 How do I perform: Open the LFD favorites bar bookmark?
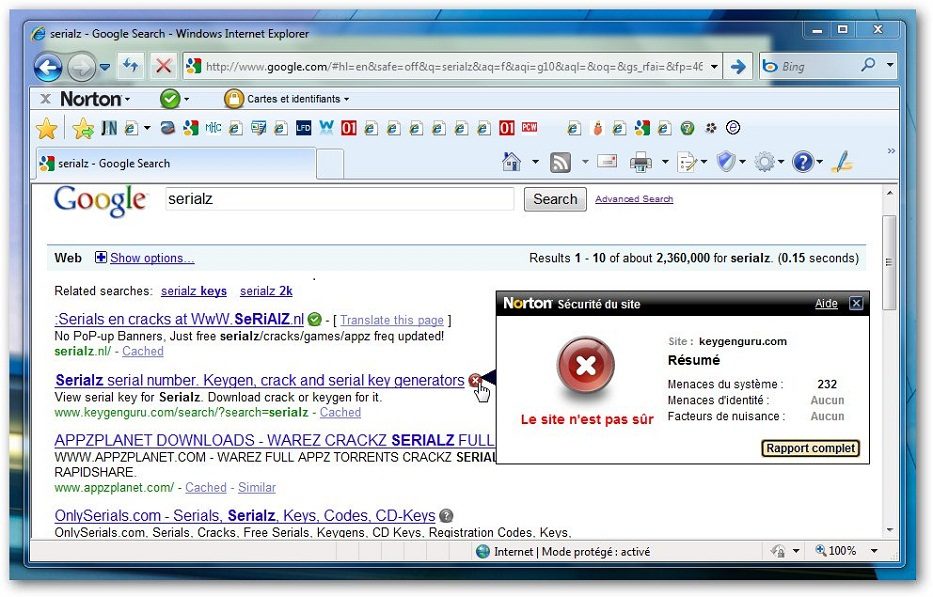[303, 128]
